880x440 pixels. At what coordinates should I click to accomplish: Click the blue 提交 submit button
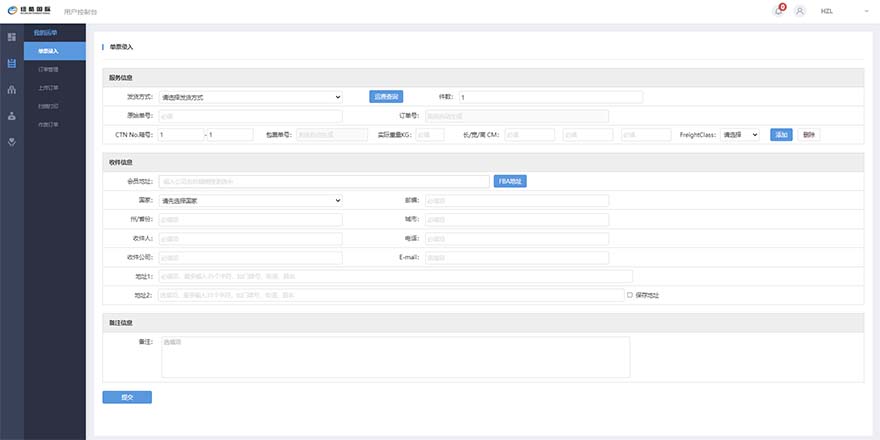click(x=127, y=397)
